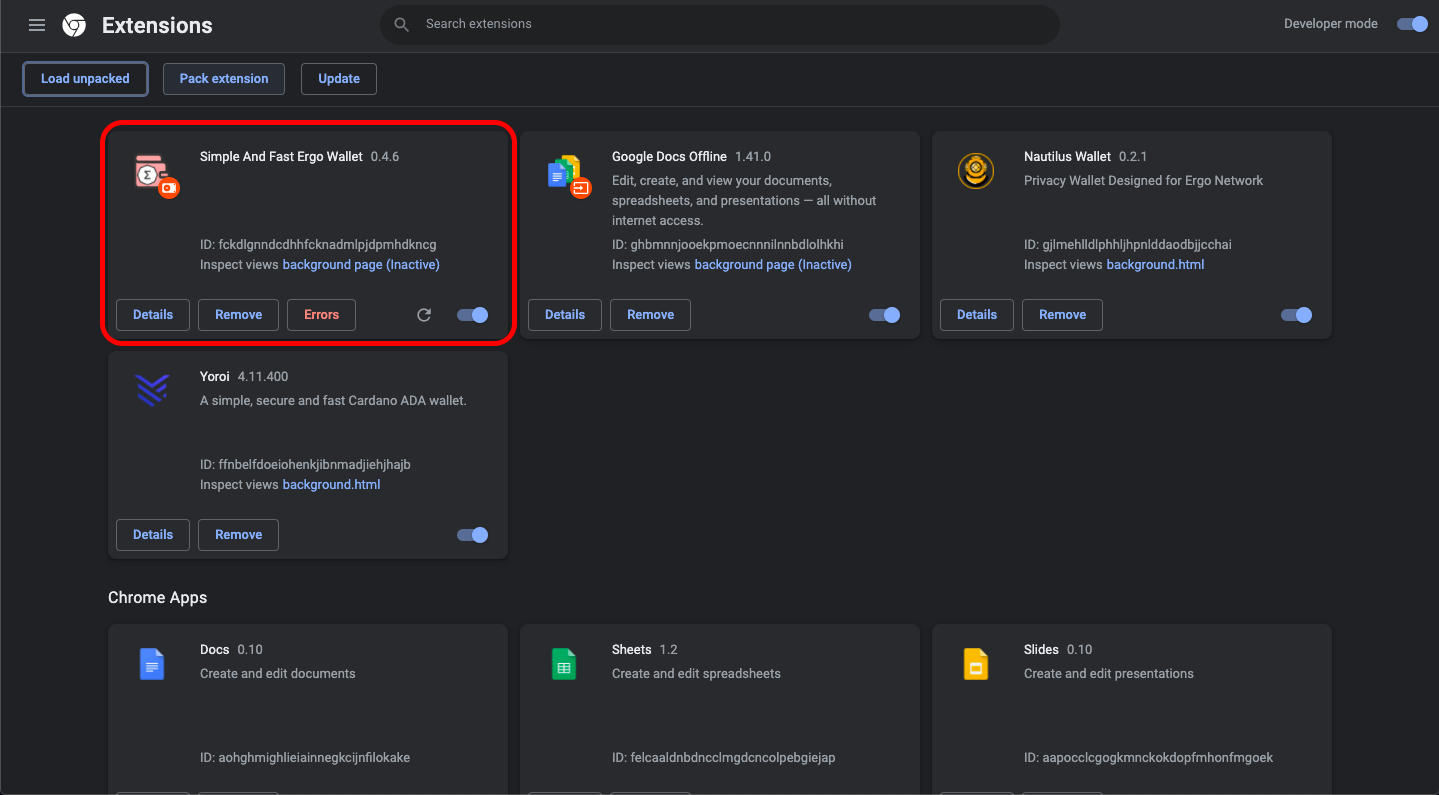Open Details for Yoroi
Image resolution: width=1439 pixels, height=795 pixels.
tap(153, 535)
